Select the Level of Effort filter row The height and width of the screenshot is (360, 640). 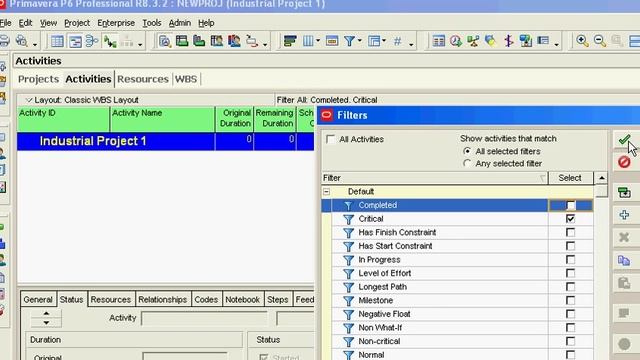click(457, 273)
